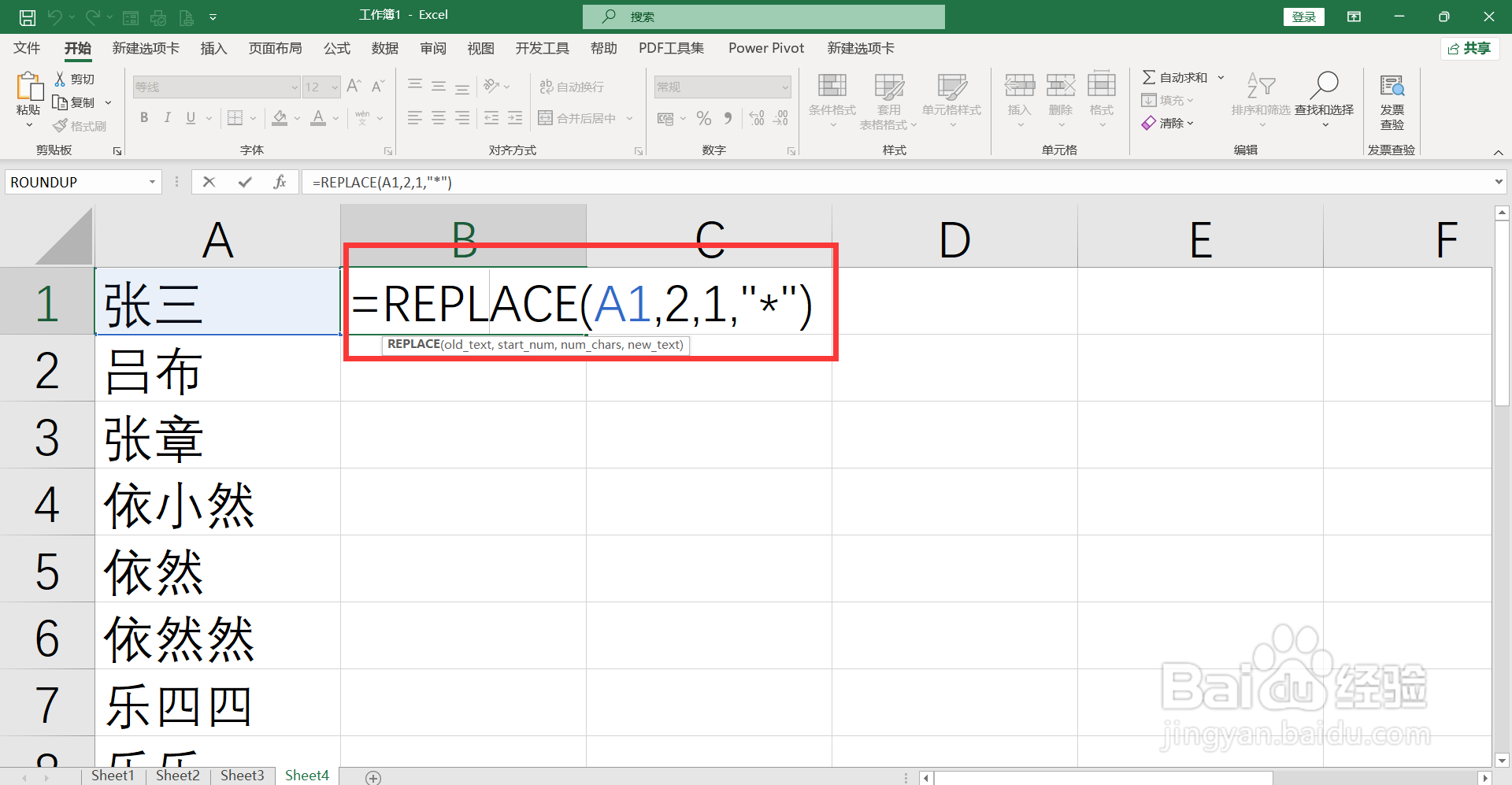The height and width of the screenshot is (785, 1512).
Task: Open the fill color picker arrow
Action: point(297,118)
